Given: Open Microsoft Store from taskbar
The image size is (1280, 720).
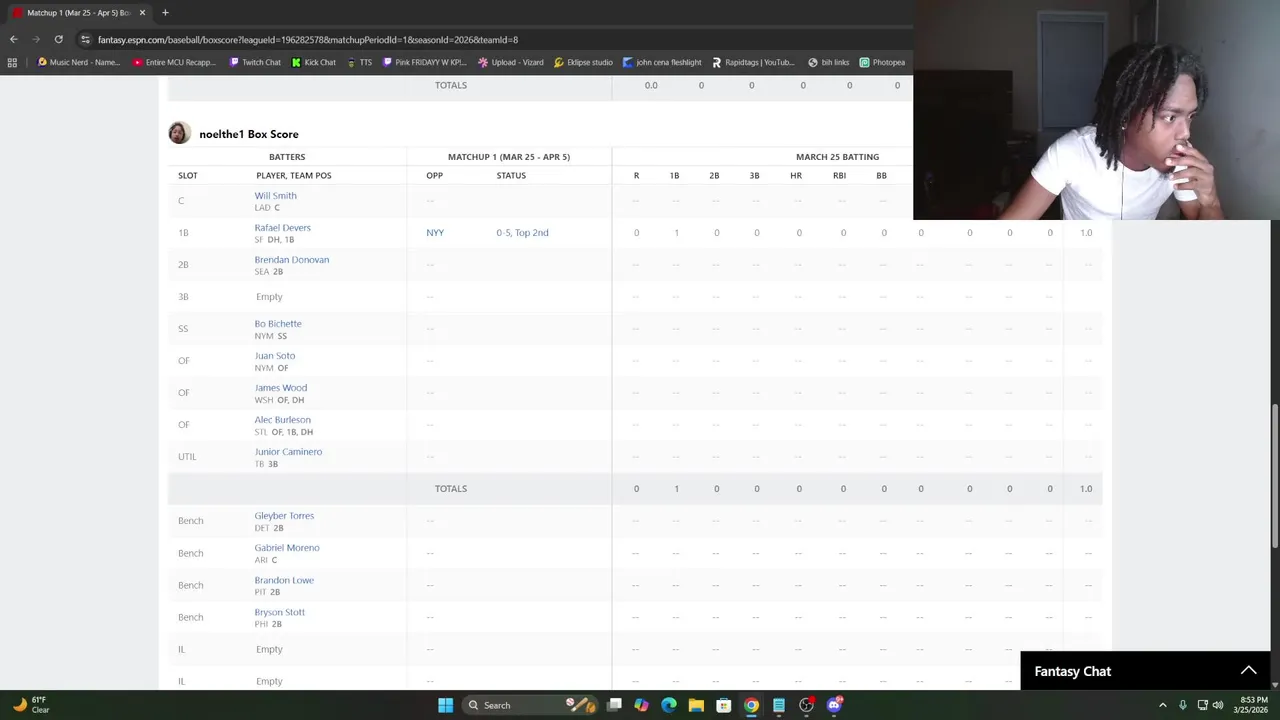Looking at the screenshot, I should (724, 705).
